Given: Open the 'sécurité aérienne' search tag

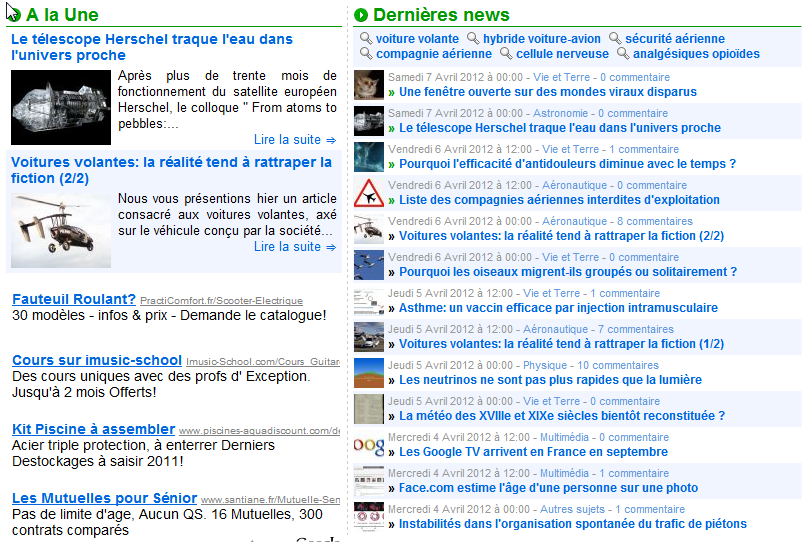Looking at the screenshot, I should 675,39.
